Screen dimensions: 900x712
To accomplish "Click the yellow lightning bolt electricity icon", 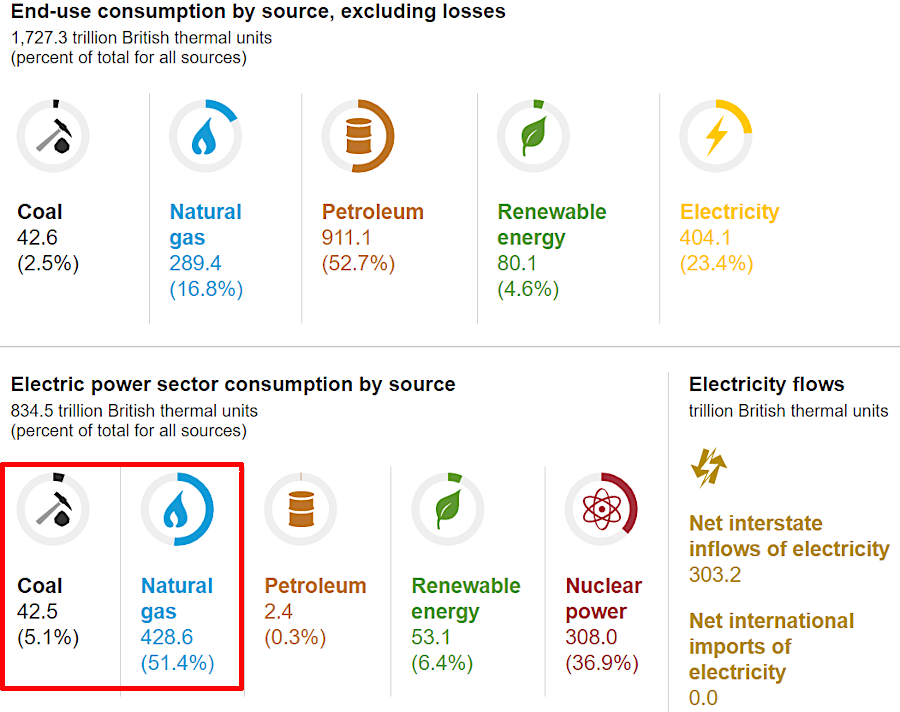I will pos(715,135).
